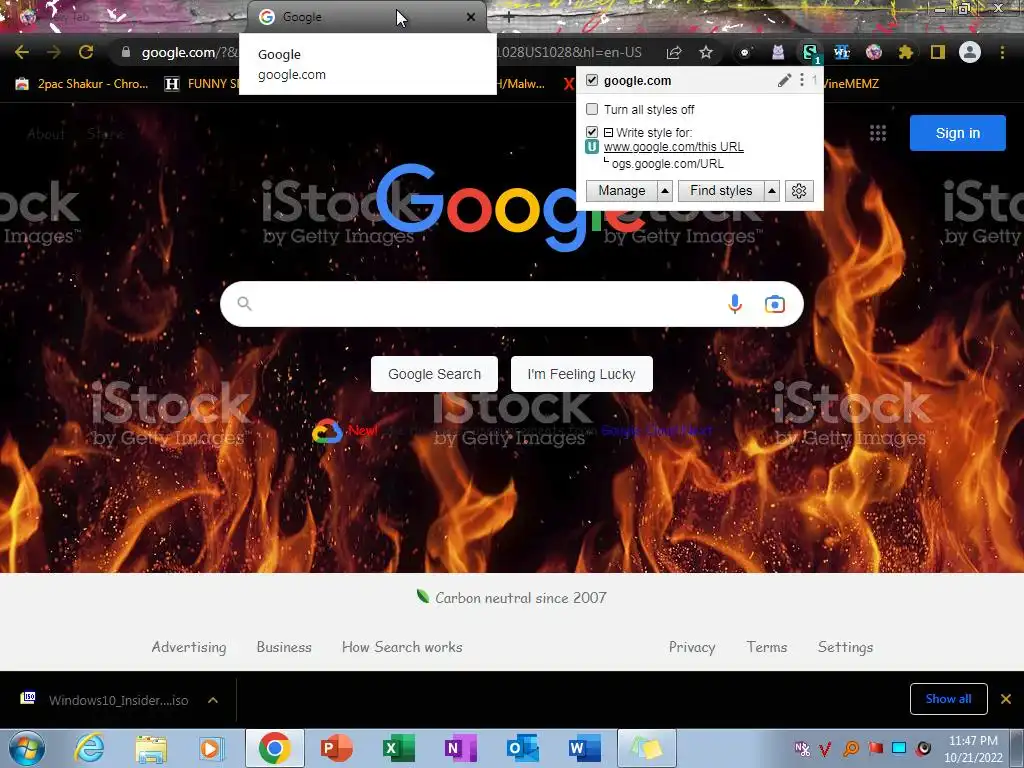This screenshot has height=768, width=1024.
Task: Open the google.com style three-dot menu
Action: coord(802,80)
